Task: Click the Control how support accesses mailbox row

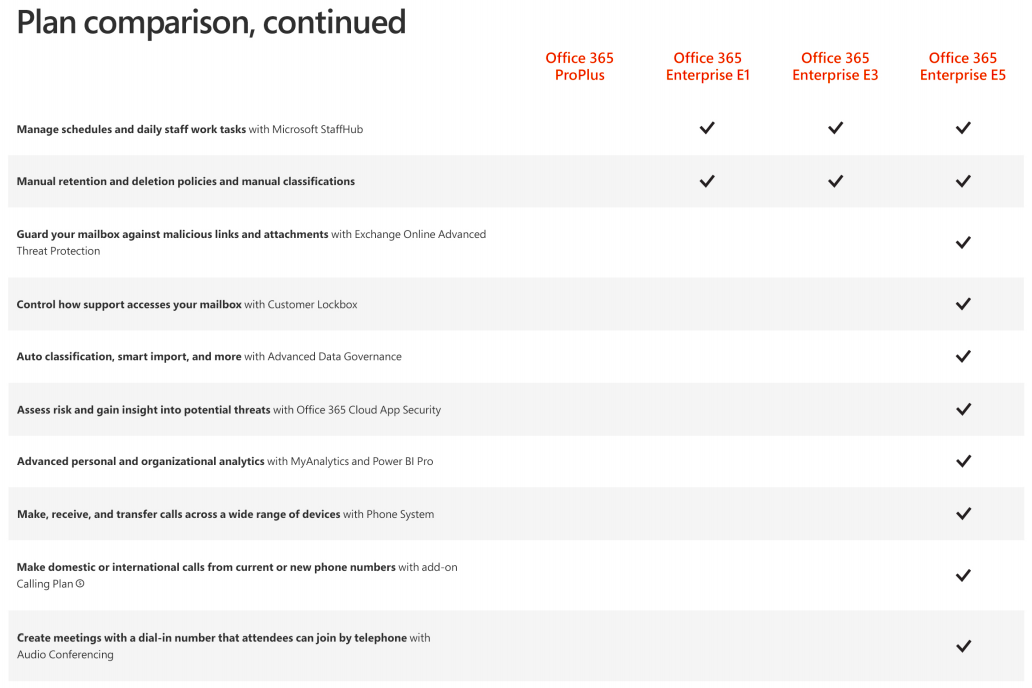Action: click(516, 304)
